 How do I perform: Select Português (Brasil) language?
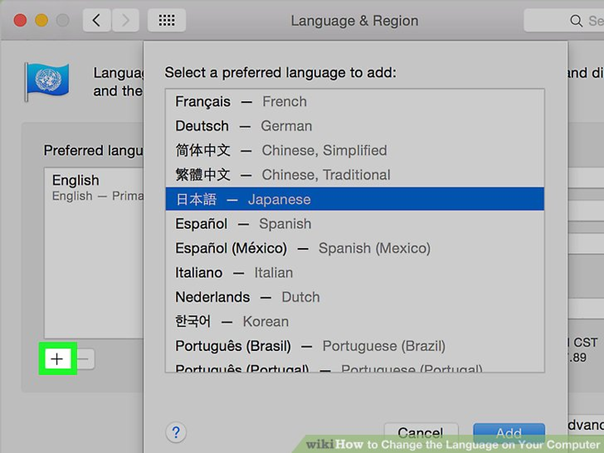point(355,346)
